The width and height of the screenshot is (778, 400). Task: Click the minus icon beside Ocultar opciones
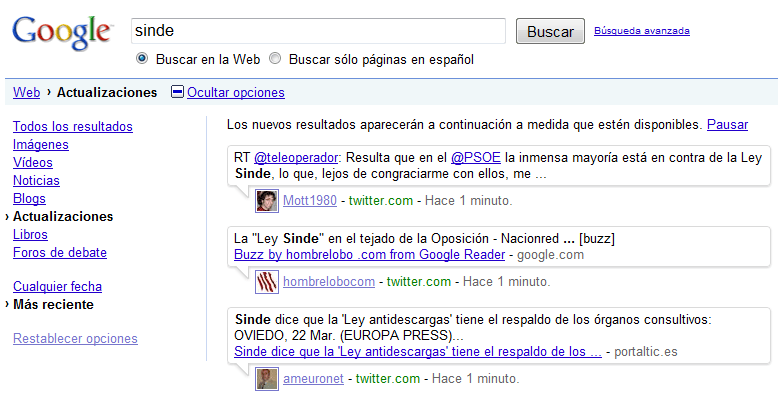(177, 92)
